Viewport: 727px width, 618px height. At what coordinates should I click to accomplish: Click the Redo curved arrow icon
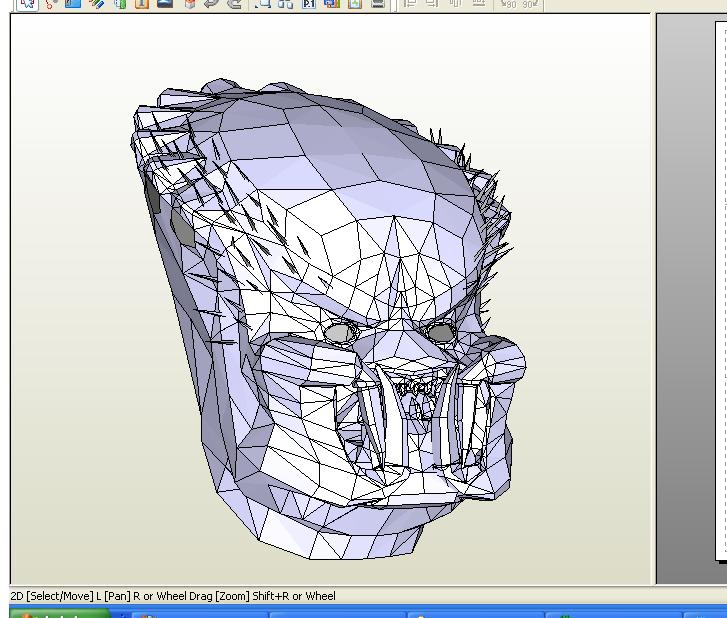236,4
